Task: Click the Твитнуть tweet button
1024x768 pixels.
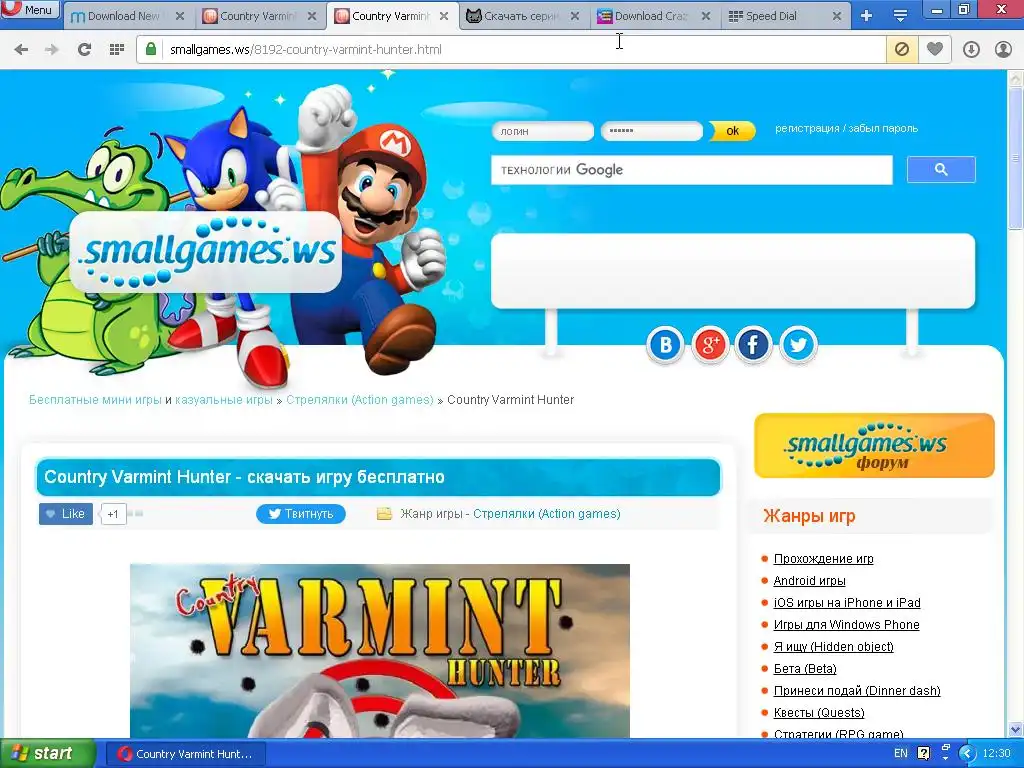Action: 300,514
